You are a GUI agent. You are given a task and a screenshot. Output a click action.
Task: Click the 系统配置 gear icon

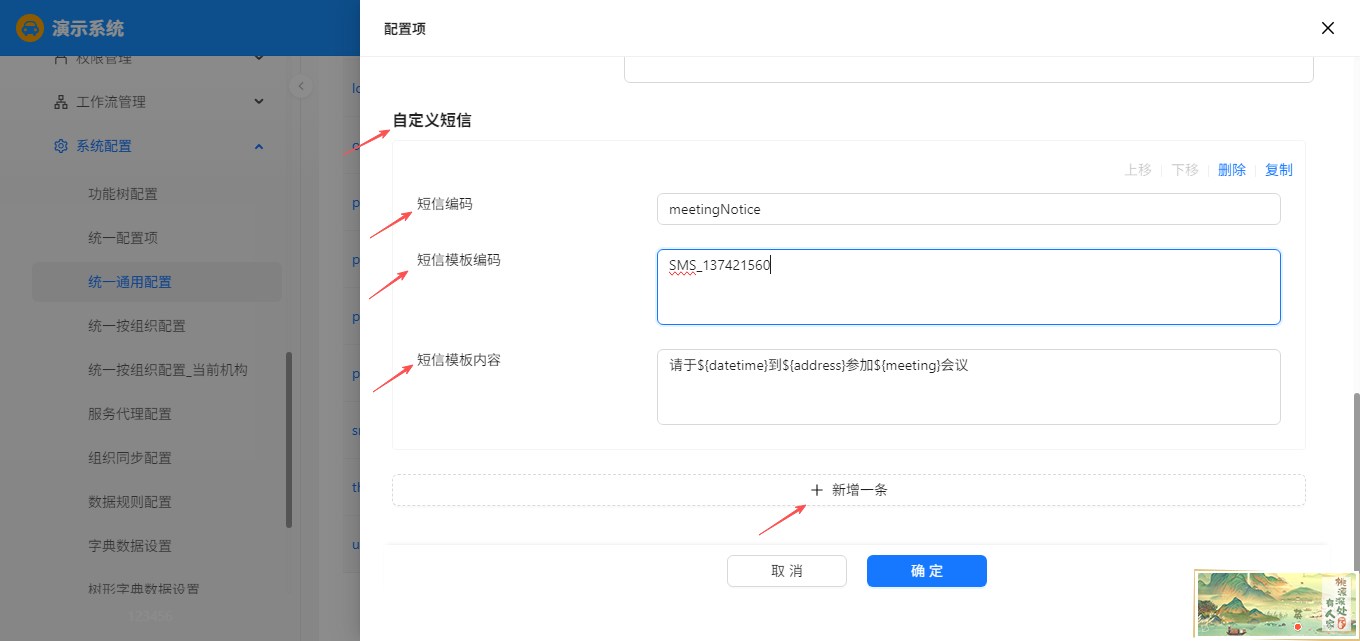tap(60, 146)
